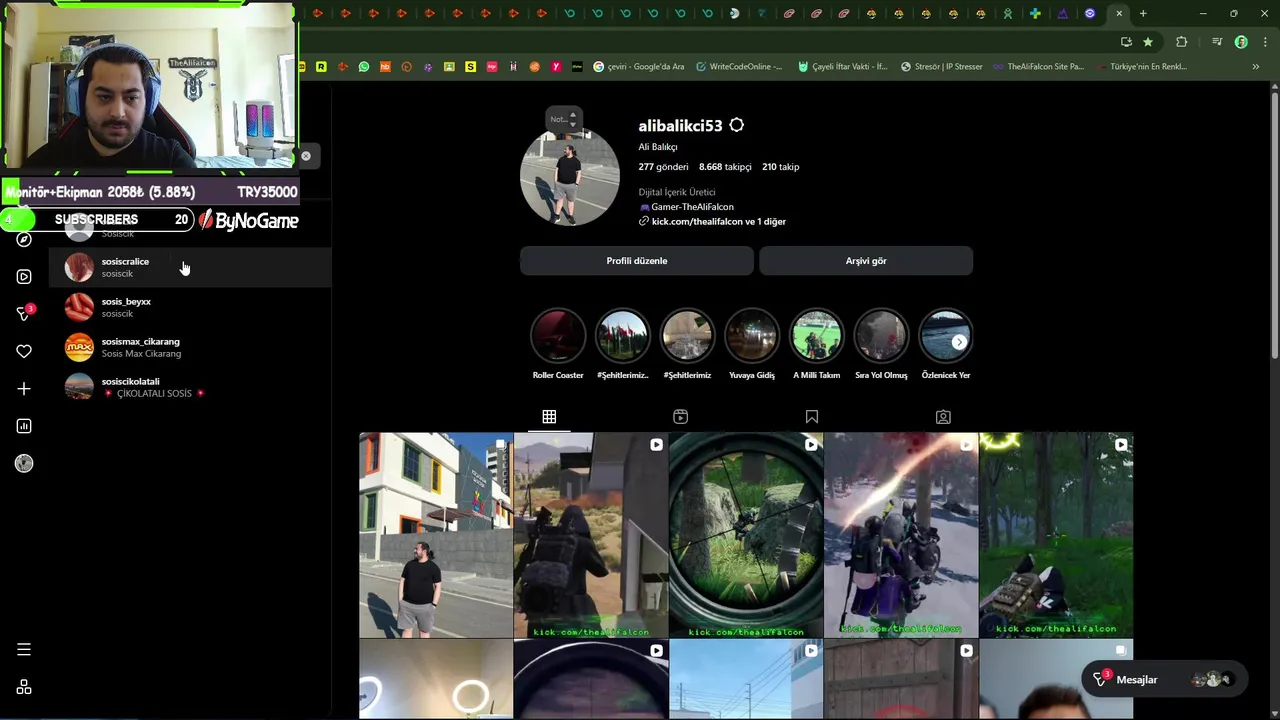Click the Profili düzenle button
Viewport: 1280px width, 720px height.
click(x=637, y=261)
